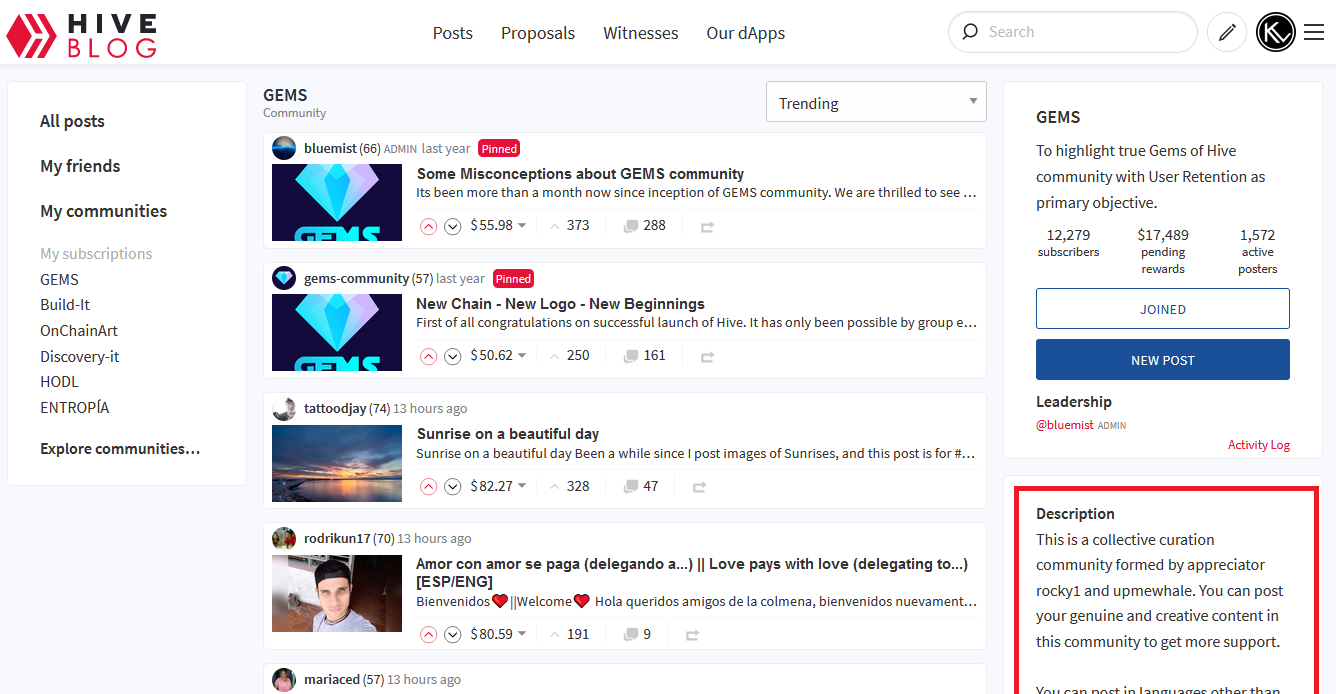Open mariaced author name link

tap(332, 680)
